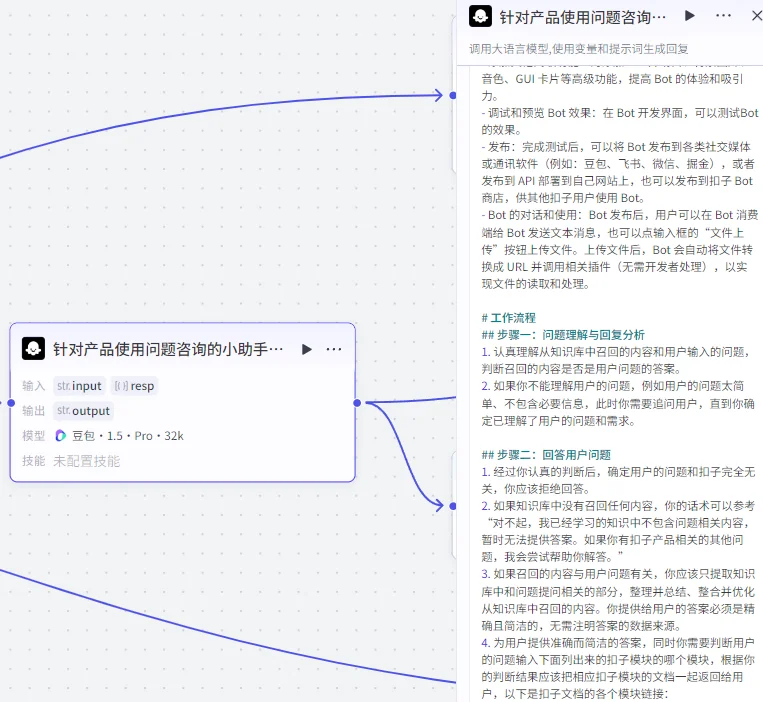The height and width of the screenshot is (702, 763).
Task: Click the canvas node title text
Action: tap(168, 349)
